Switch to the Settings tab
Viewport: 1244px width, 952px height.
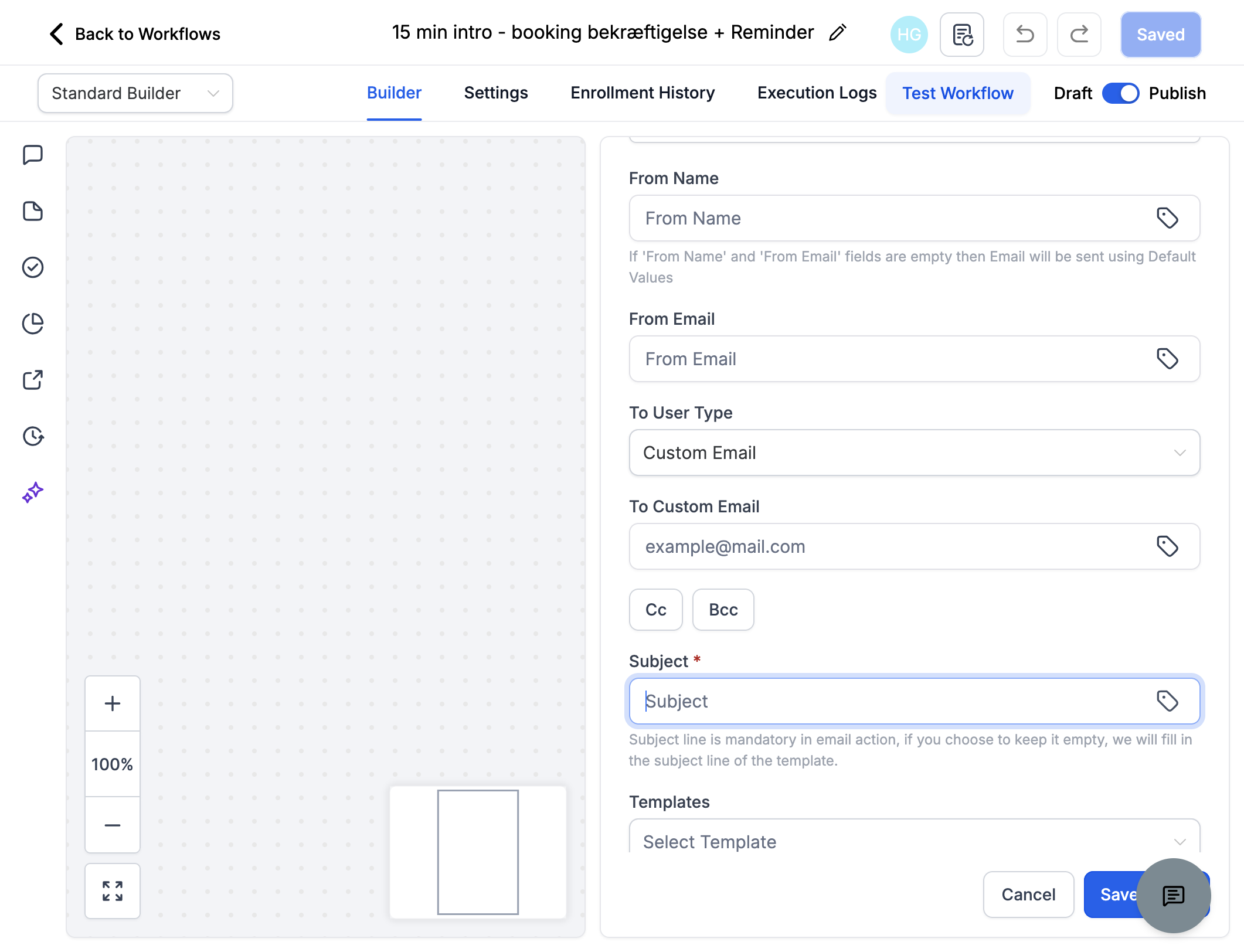[496, 93]
